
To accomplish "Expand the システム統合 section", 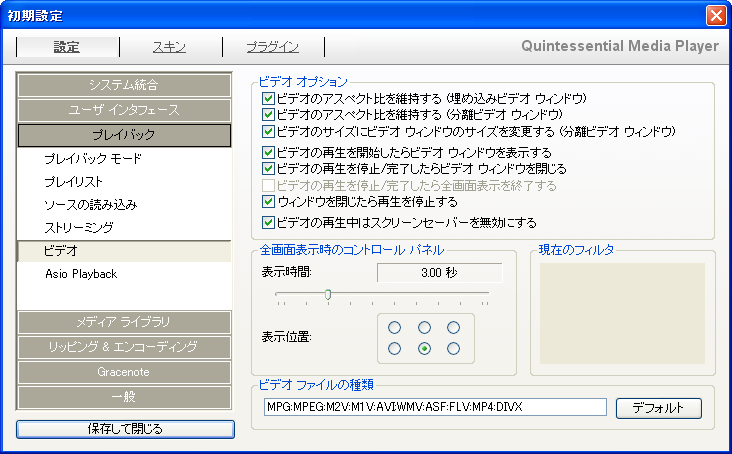I will point(125,85).
